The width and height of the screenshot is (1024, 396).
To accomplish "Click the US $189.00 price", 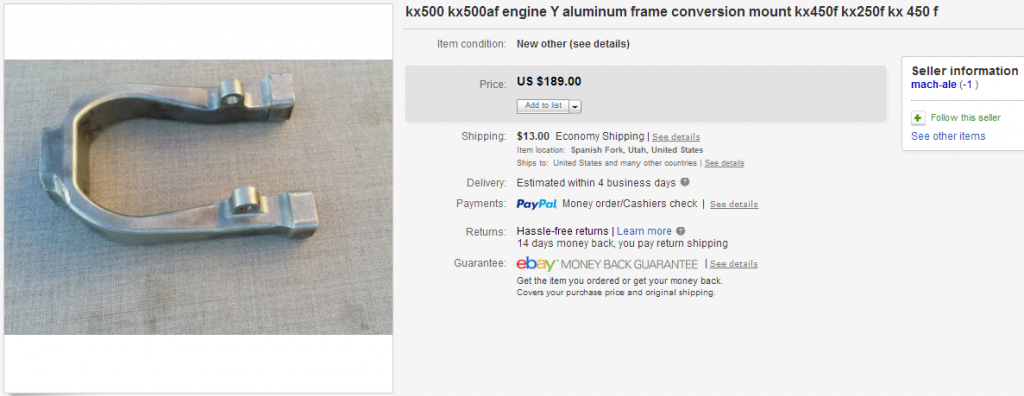I will coord(549,82).
